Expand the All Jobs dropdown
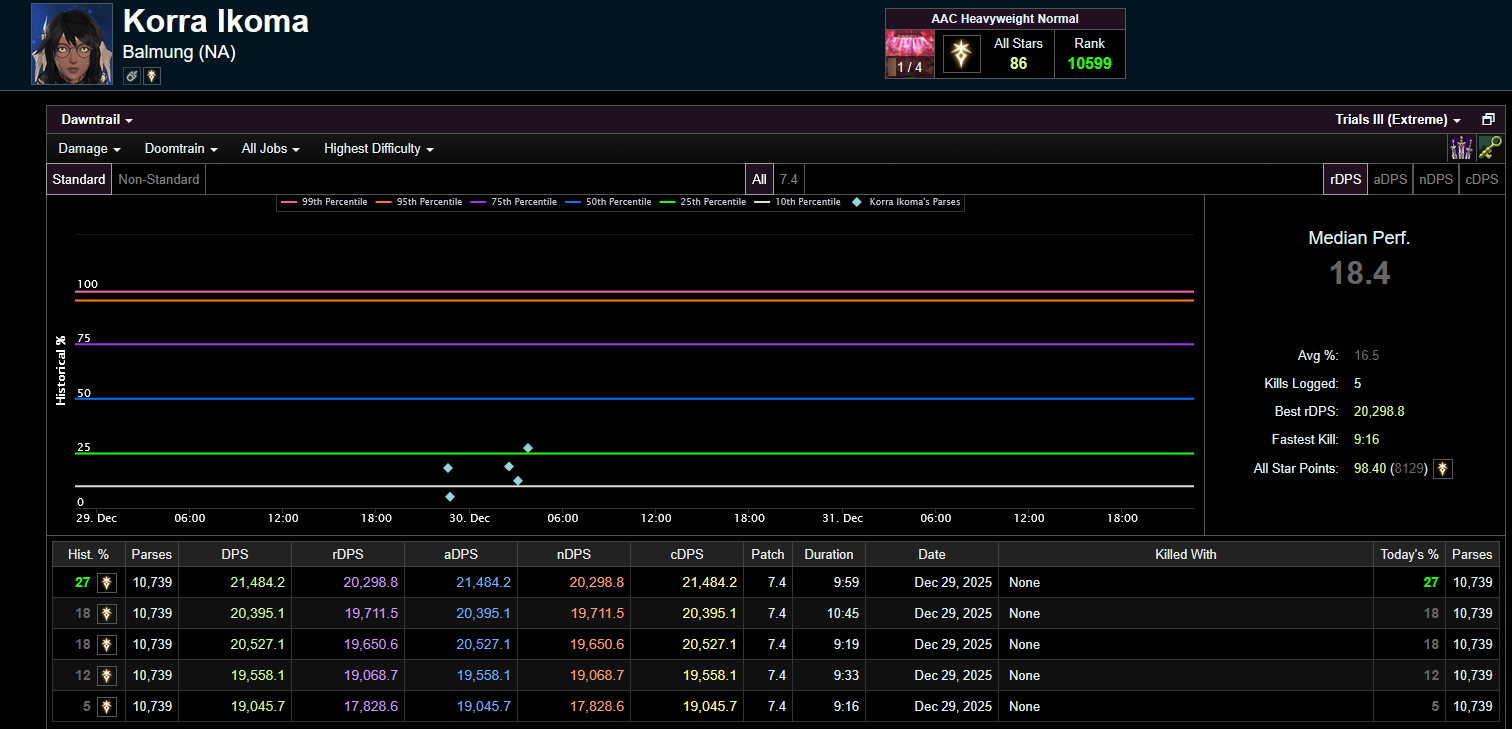1512x729 pixels. click(270, 148)
